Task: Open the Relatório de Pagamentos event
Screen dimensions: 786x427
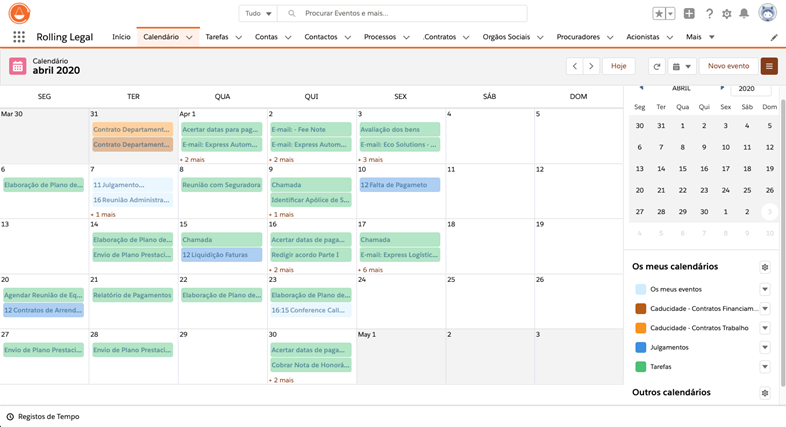Action: coord(132,295)
